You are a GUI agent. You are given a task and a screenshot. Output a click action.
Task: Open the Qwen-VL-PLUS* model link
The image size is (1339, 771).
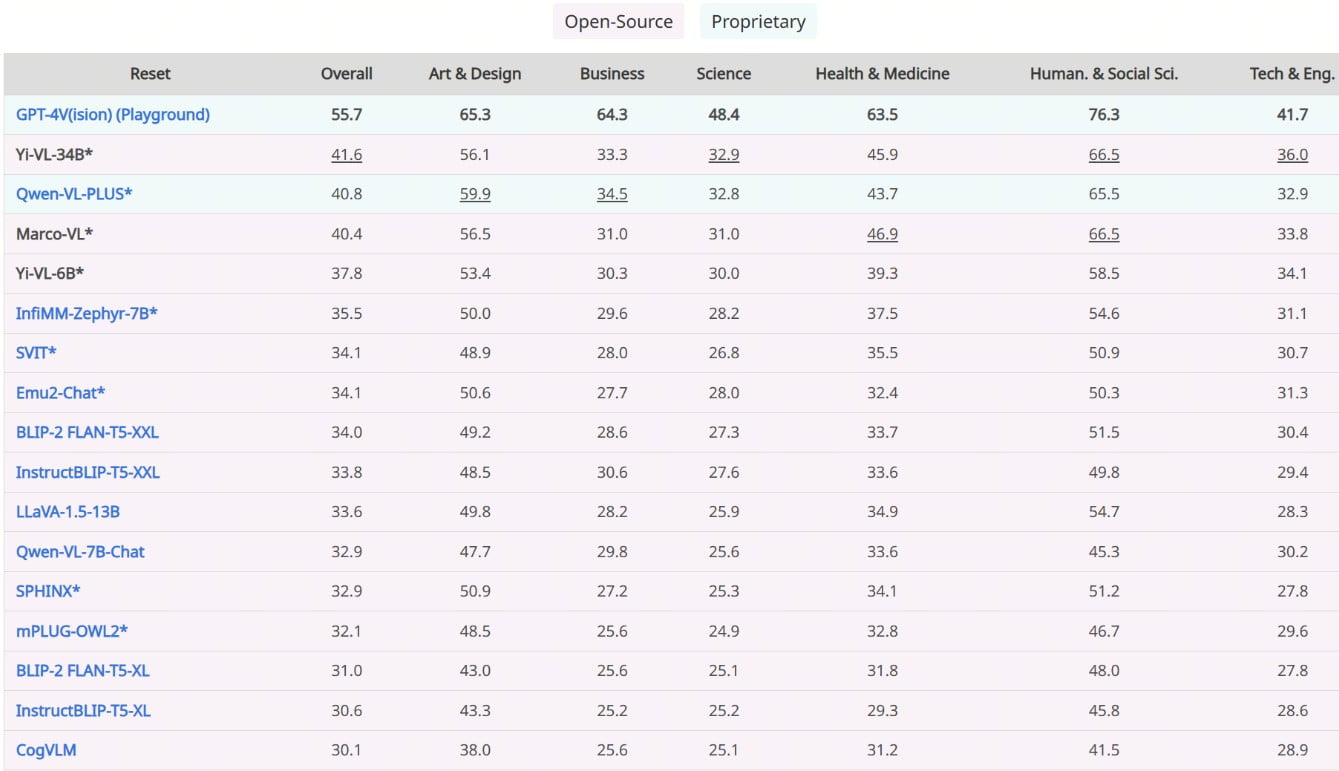pyautogui.click(x=74, y=194)
